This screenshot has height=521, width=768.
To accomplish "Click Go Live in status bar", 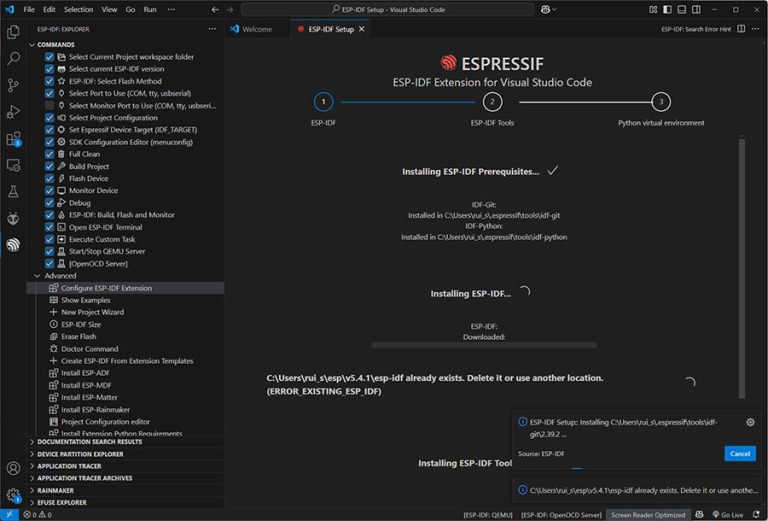I will pyautogui.click(x=727, y=515).
